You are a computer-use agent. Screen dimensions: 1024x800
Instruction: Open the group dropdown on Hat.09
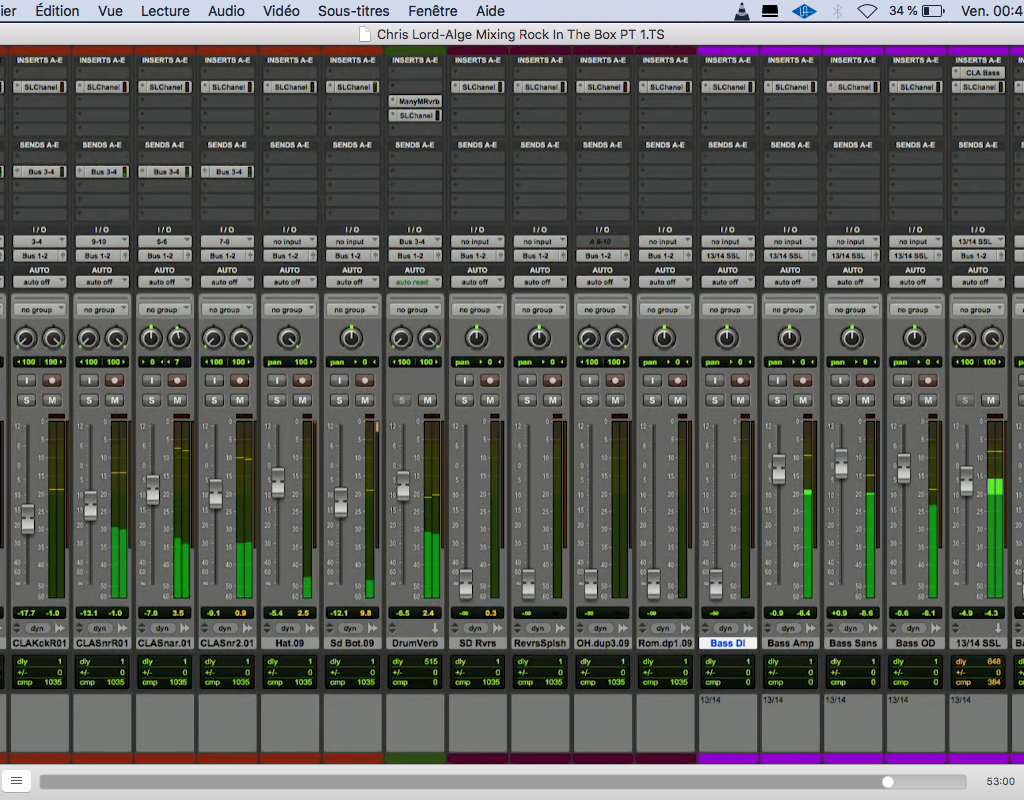tap(289, 310)
